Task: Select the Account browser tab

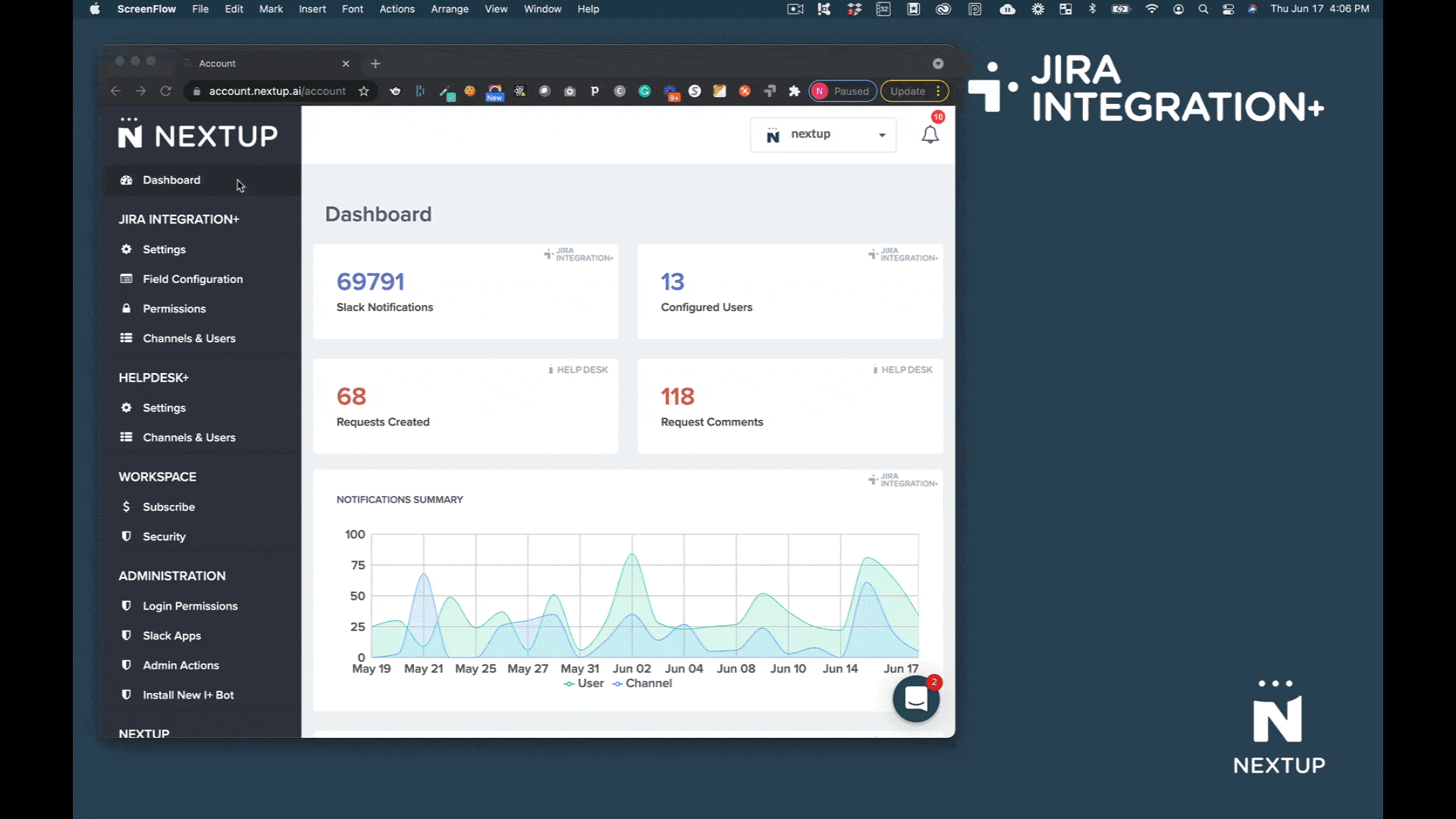Action: (x=265, y=64)
